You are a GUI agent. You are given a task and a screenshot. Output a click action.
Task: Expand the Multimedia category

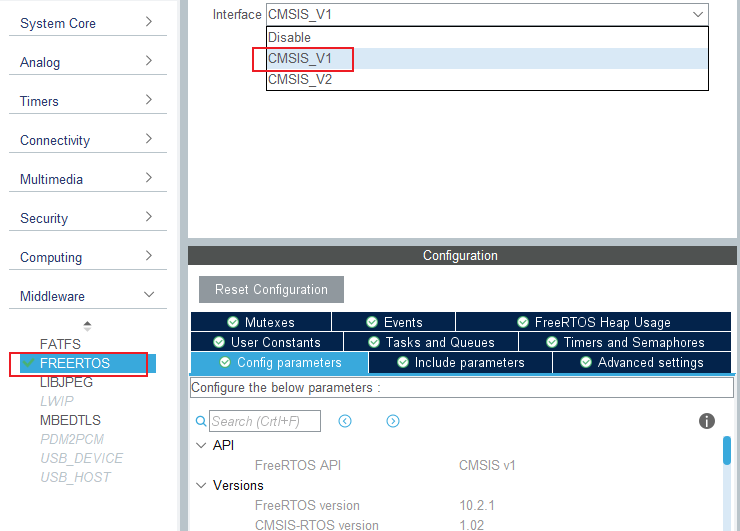[x=88, y=179]
